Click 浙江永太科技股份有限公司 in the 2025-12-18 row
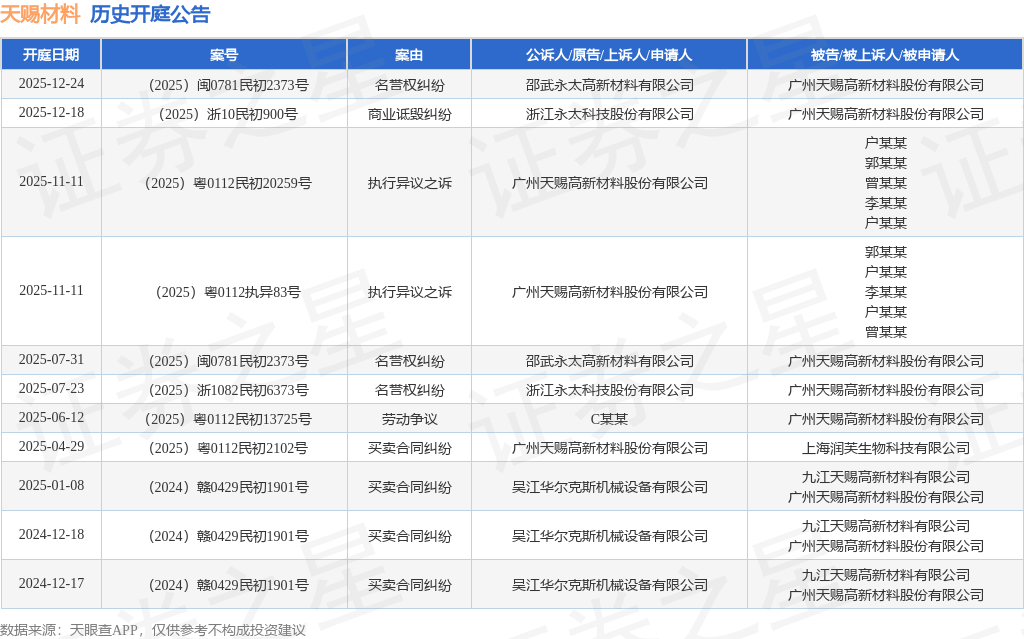This screenshot has width=1024, height=639. click(609, 114)
